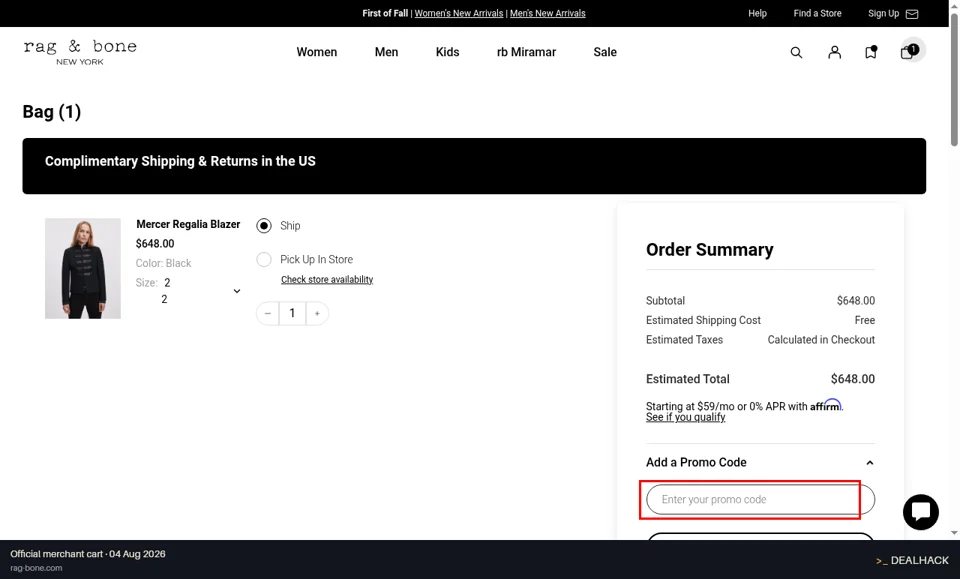Click the Affirm logo
This screenshot has height=579, width=960.
[x=826, y=405]
